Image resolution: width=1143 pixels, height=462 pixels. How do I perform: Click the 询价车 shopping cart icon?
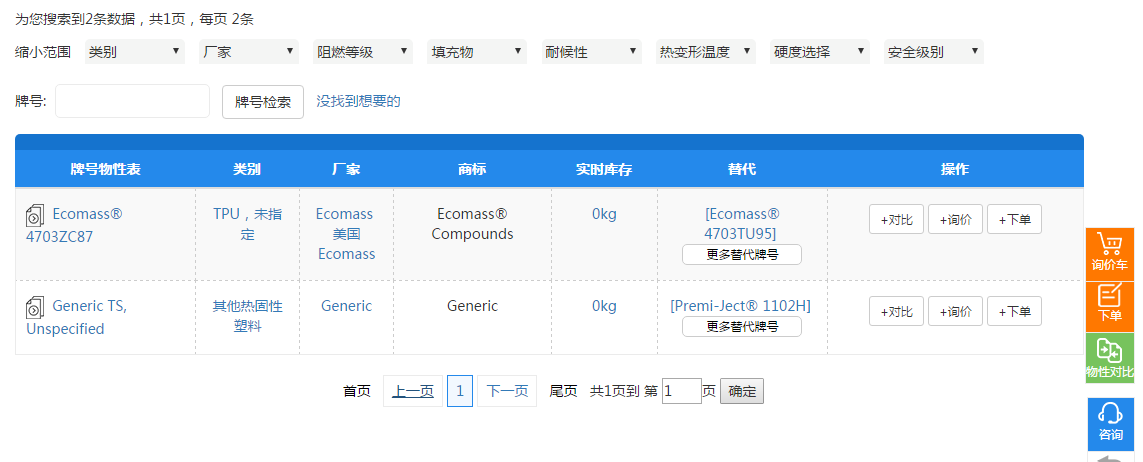tap(1109, 253)
